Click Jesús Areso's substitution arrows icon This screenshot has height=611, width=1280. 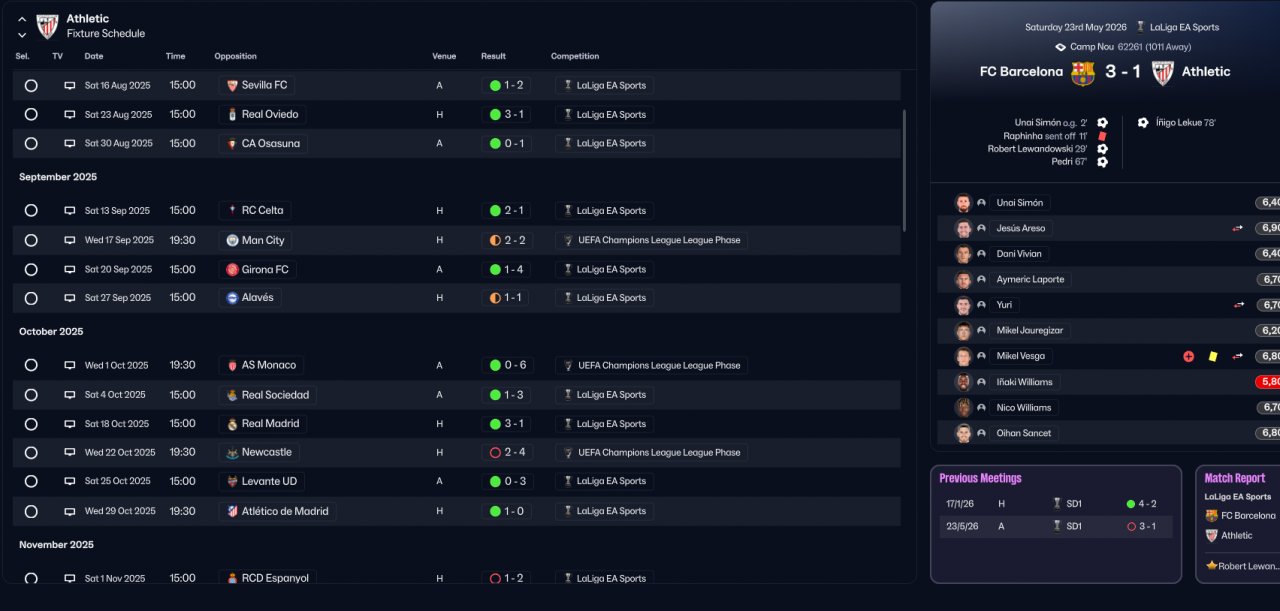1238,229
